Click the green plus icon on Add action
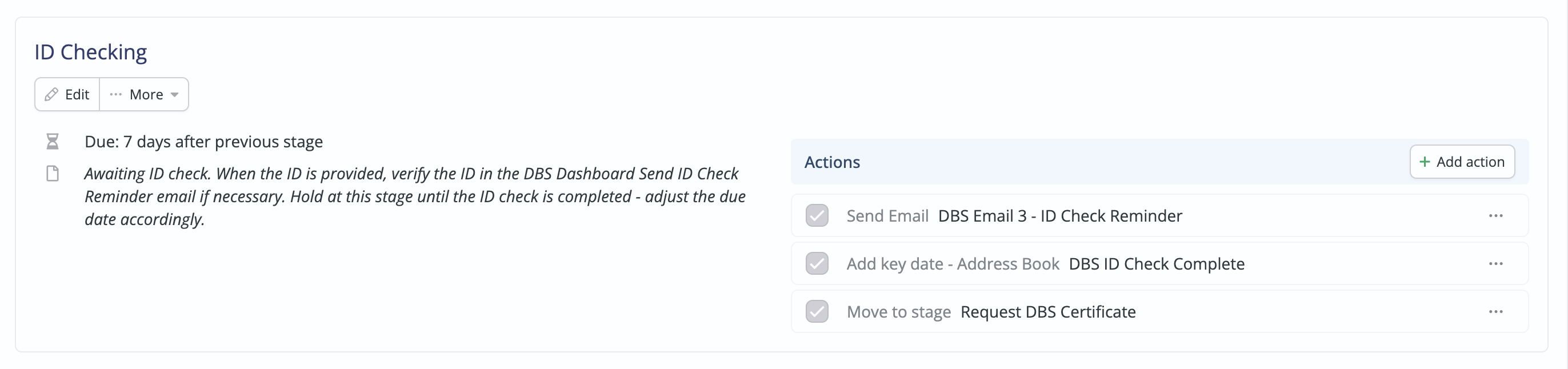This screenshot has height=369, width=1568. point(1425,162)
